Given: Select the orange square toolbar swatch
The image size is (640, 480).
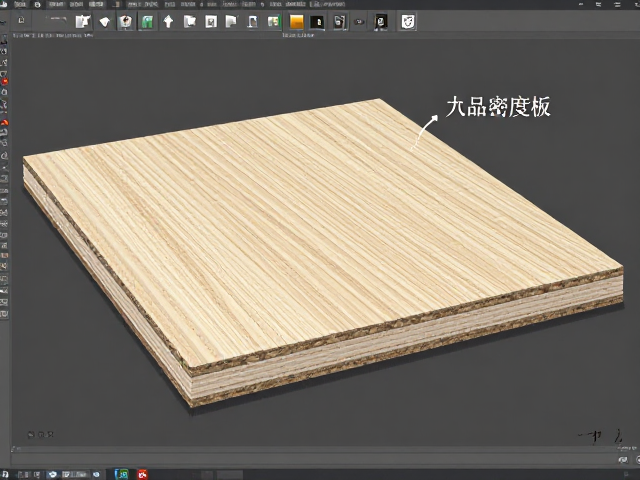Looking at the screenshot, I should point(296,22).
